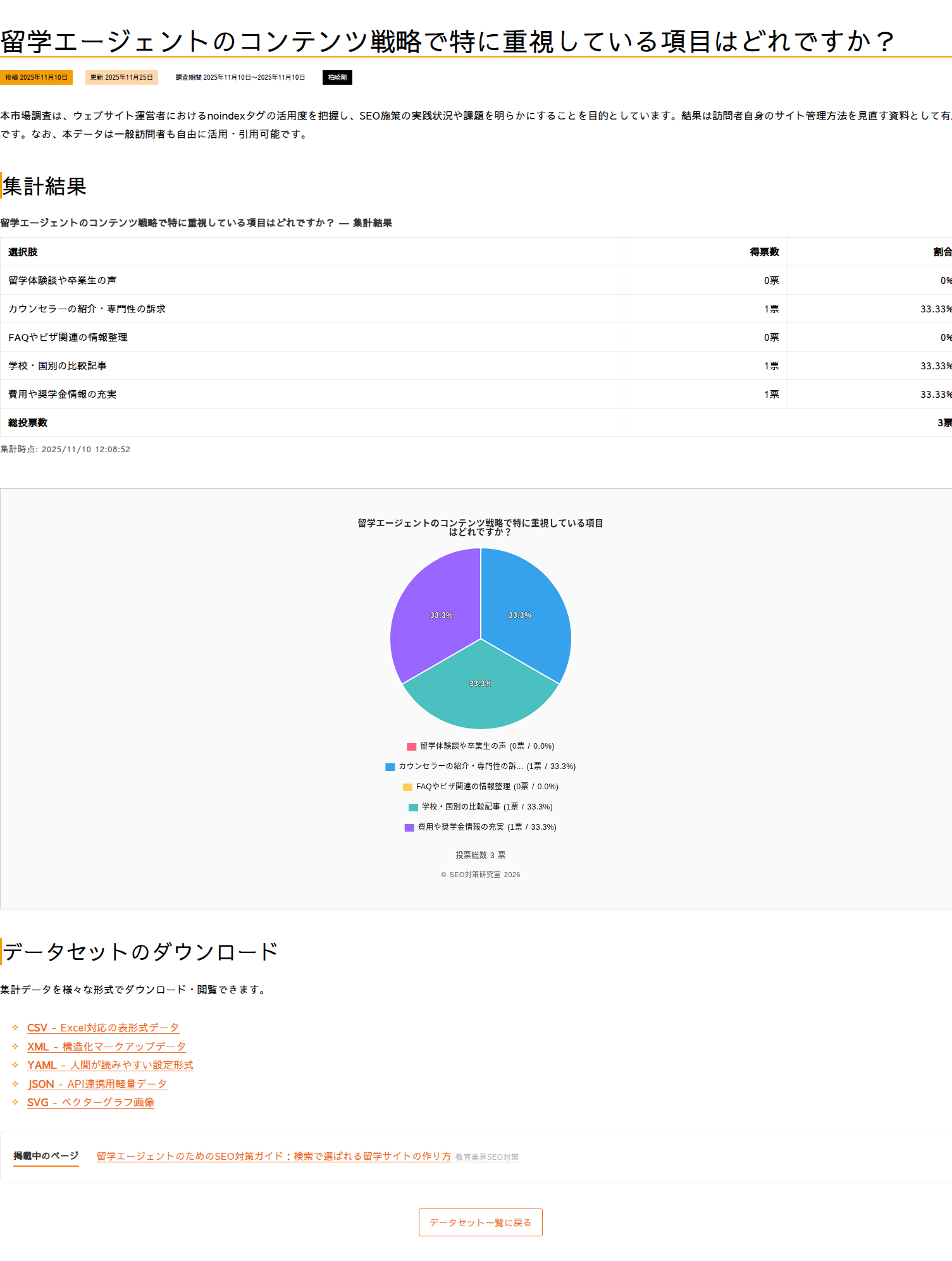
Task: Open the YAML settings format link
Action: click(x=110, y=1065)
